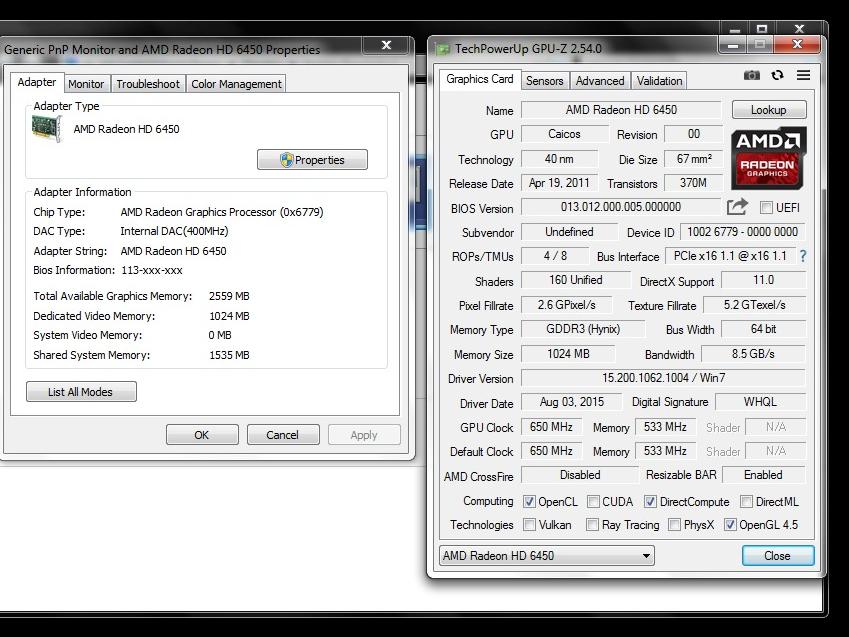This screenshot has width=849, height=637.
Task: Click the Total Available Graphics Memory value 2559 MB
Action: coord(229,296)
